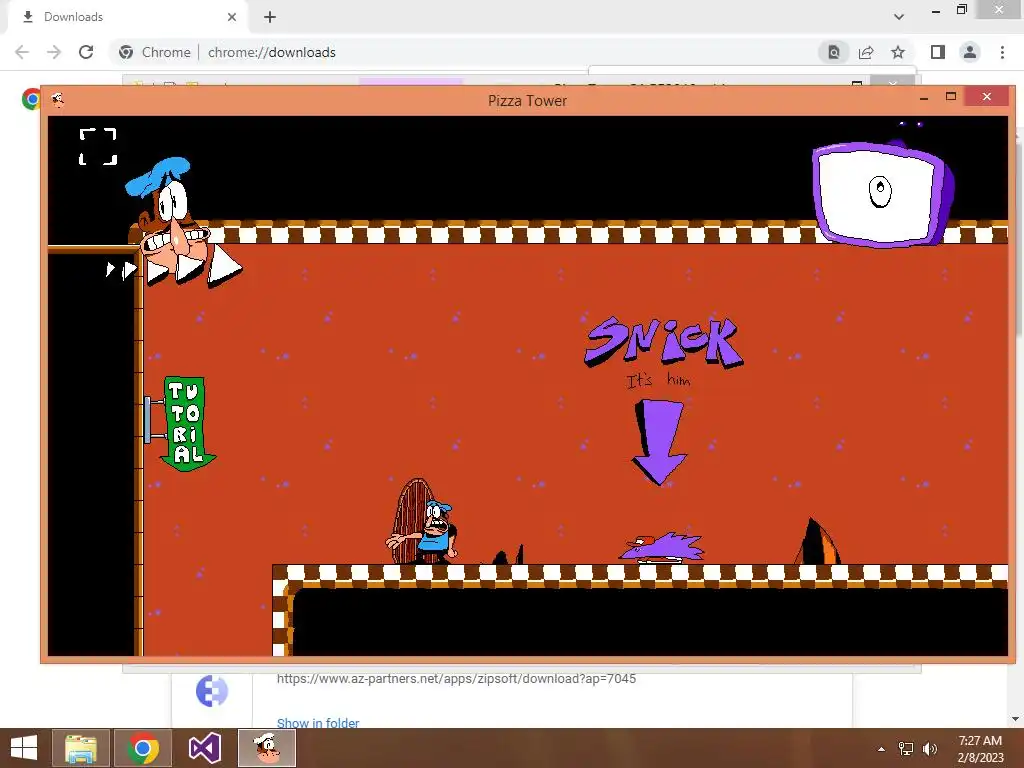The width and height of the screenshot is (1024, 768).
Task: Open the Windows Start menu
Action: [x=24, y=748]
